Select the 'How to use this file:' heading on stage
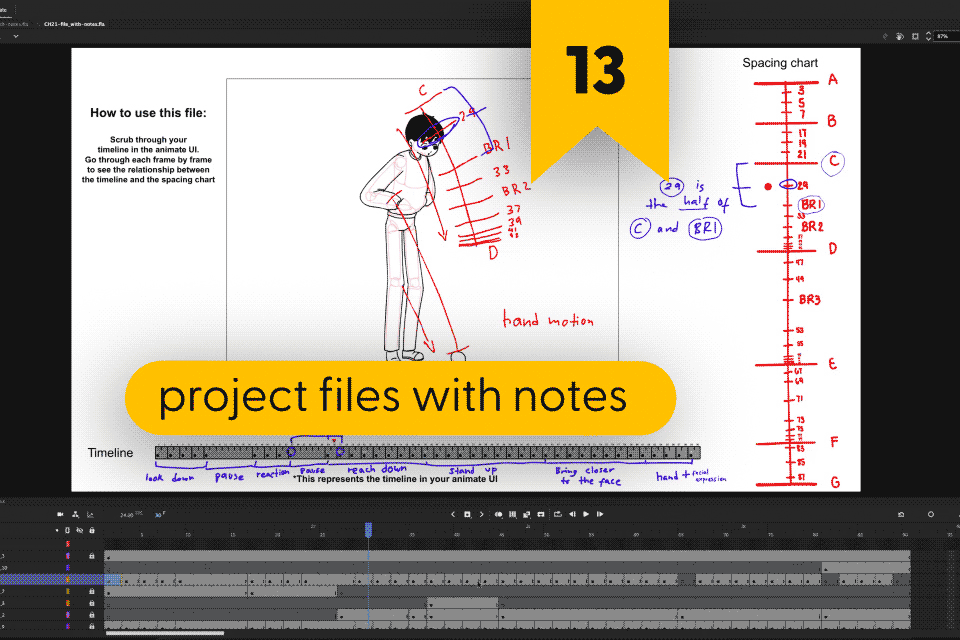 (x=148, y=113)
